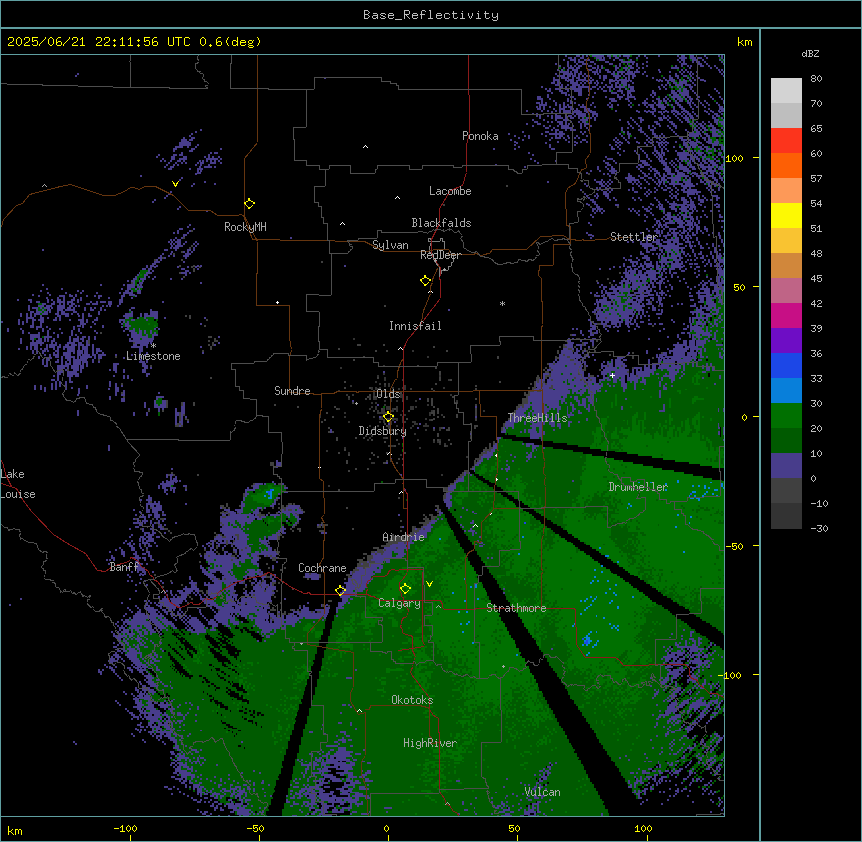The image size is (862, 842).
Task: Click the yellow marker between Olds and Didsbury
Action: 388,417
